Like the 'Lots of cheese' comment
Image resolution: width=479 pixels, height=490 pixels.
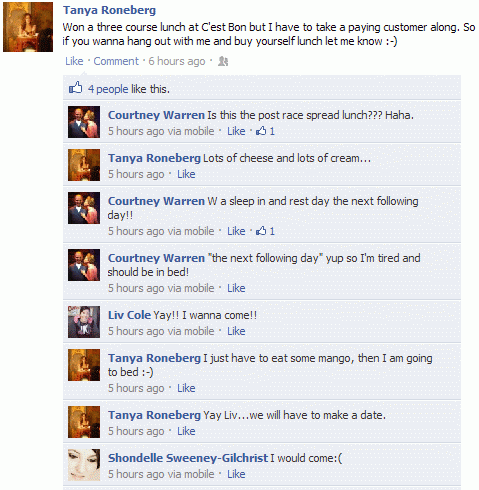coord(186,174)
